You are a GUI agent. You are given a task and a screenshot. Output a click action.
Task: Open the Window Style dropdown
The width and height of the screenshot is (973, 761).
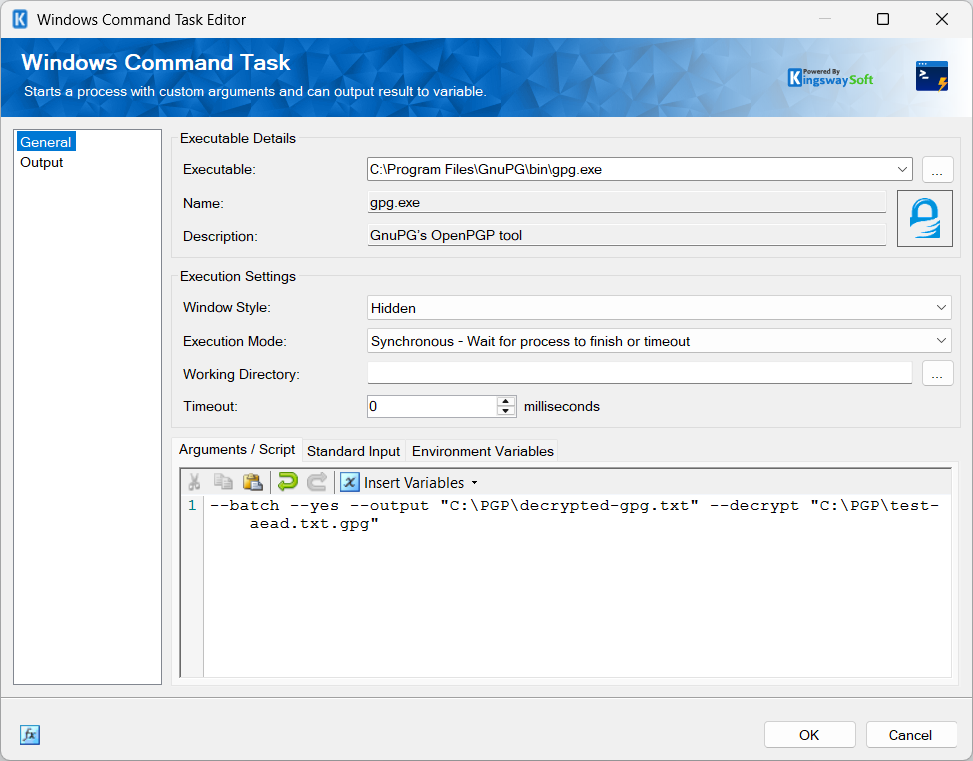click(941, 308)
